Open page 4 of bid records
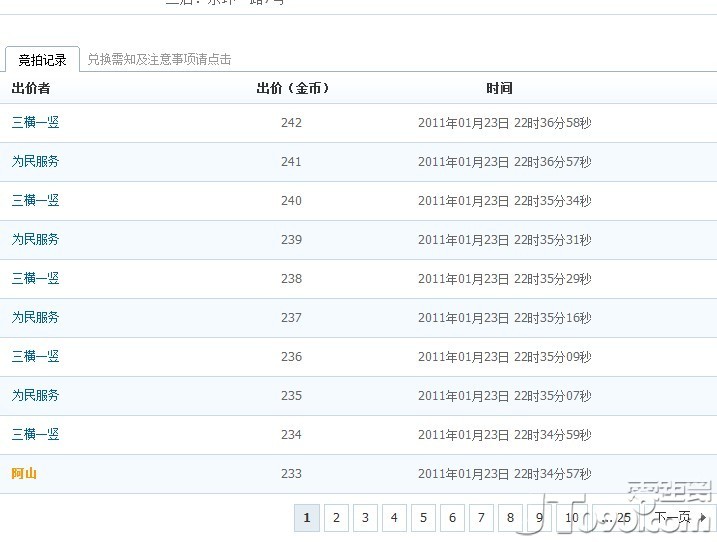 [395, 518]
